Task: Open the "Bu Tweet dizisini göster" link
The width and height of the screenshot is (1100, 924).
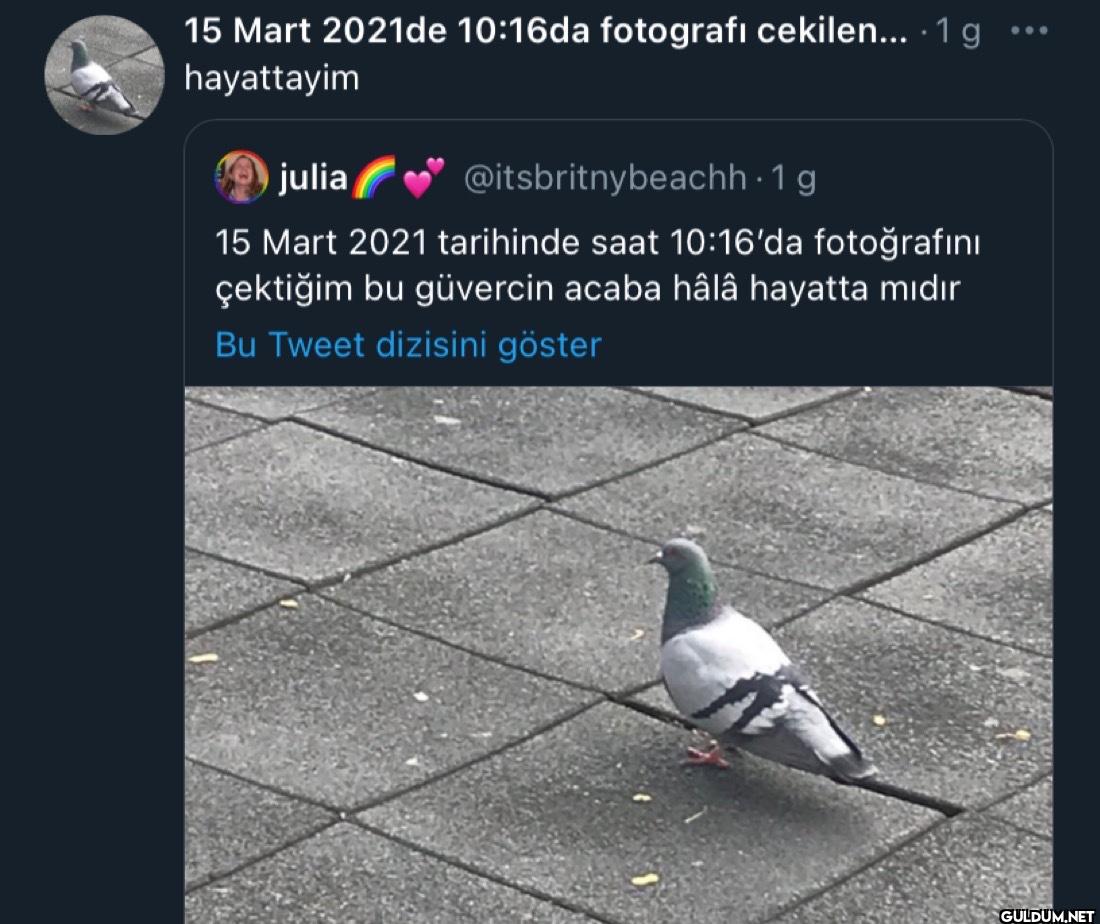Action: tap(408, 345)
